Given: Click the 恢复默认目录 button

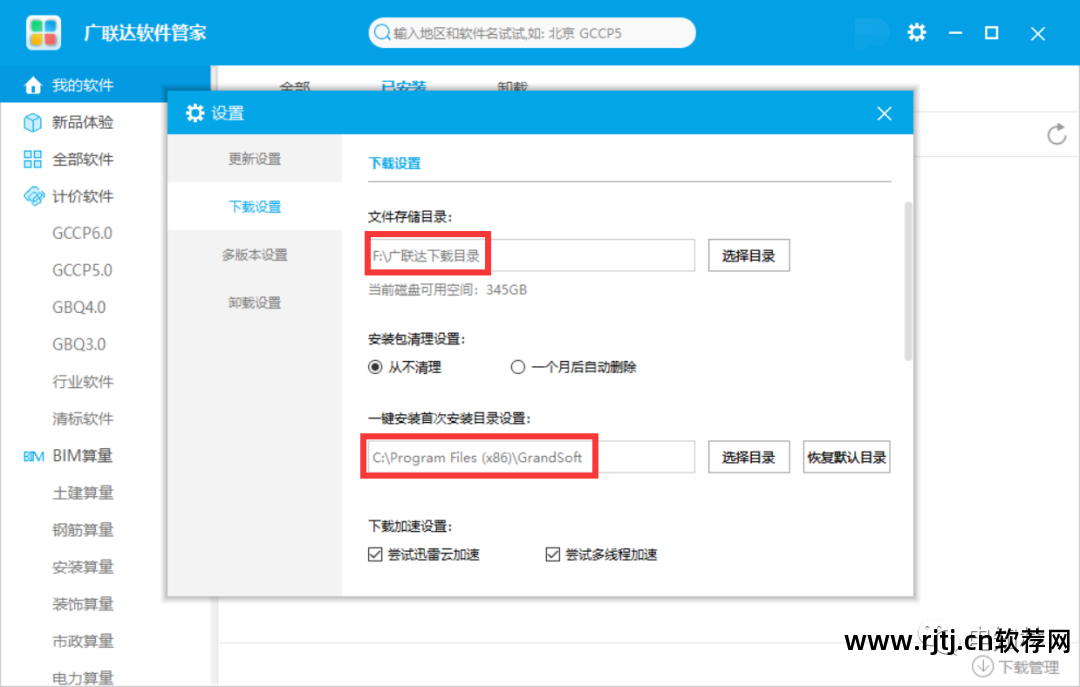Looking at the screenshot, I should pos(847,457).
